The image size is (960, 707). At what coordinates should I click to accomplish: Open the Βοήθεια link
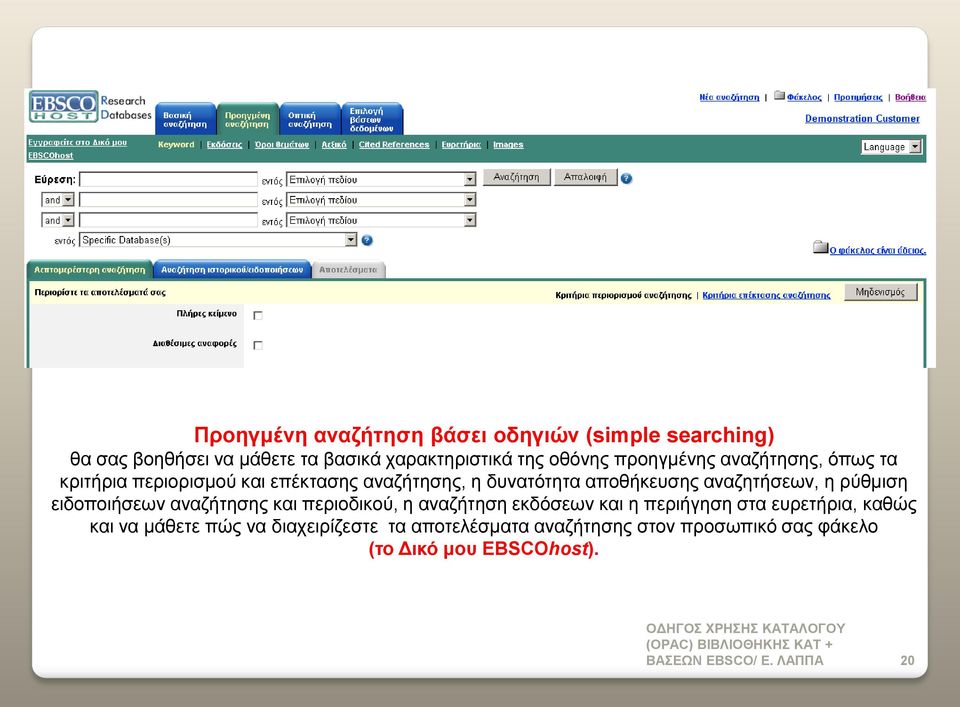pyautogui.click(x=910, y=97)
